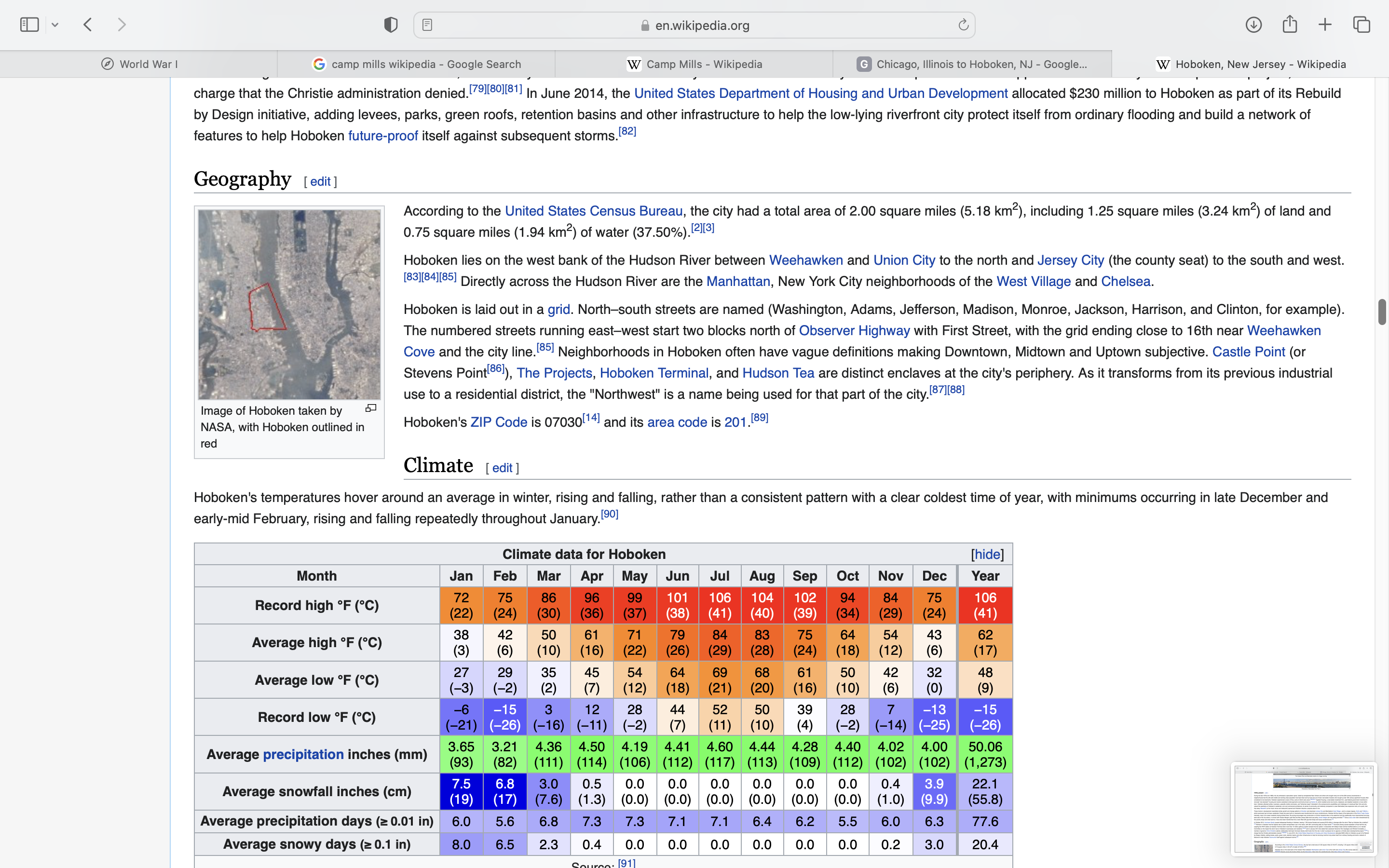
Task: Go forward to the next page
Action: click(x=122, y=25)
